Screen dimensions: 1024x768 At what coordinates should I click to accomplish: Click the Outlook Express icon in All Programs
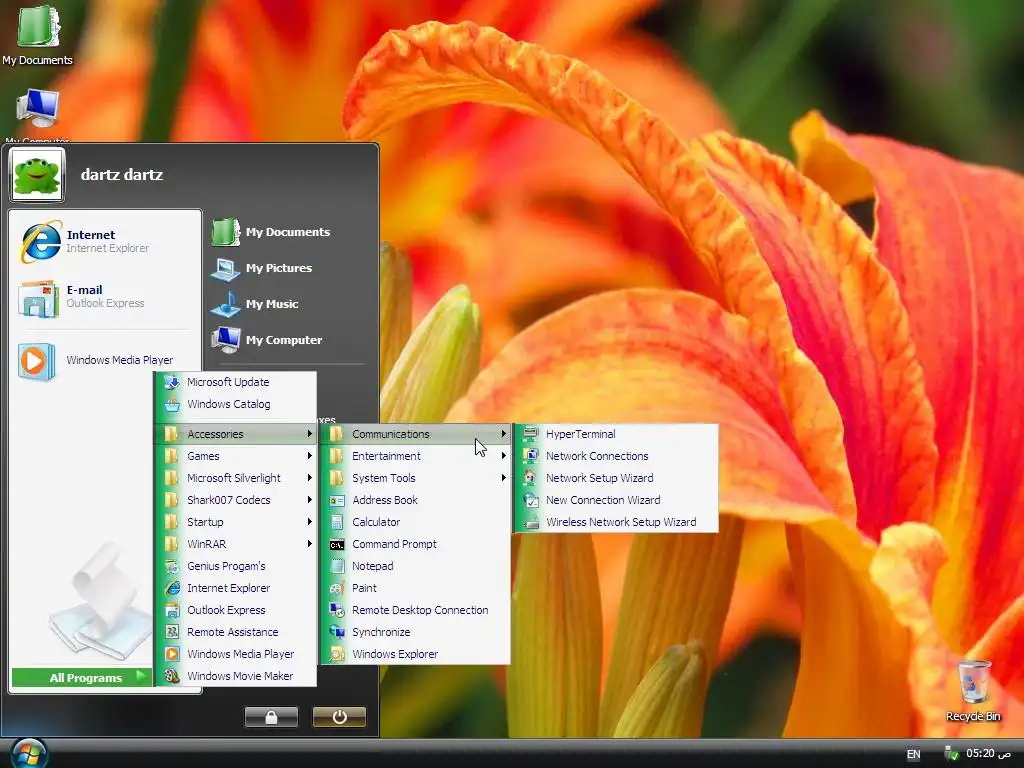(x=172, y=610)
